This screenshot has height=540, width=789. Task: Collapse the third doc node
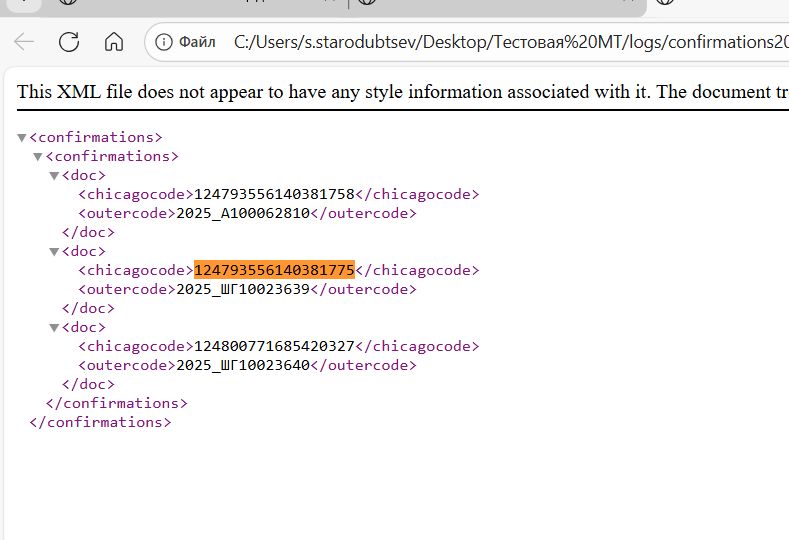pyautogui.click(x=54, y=328)
